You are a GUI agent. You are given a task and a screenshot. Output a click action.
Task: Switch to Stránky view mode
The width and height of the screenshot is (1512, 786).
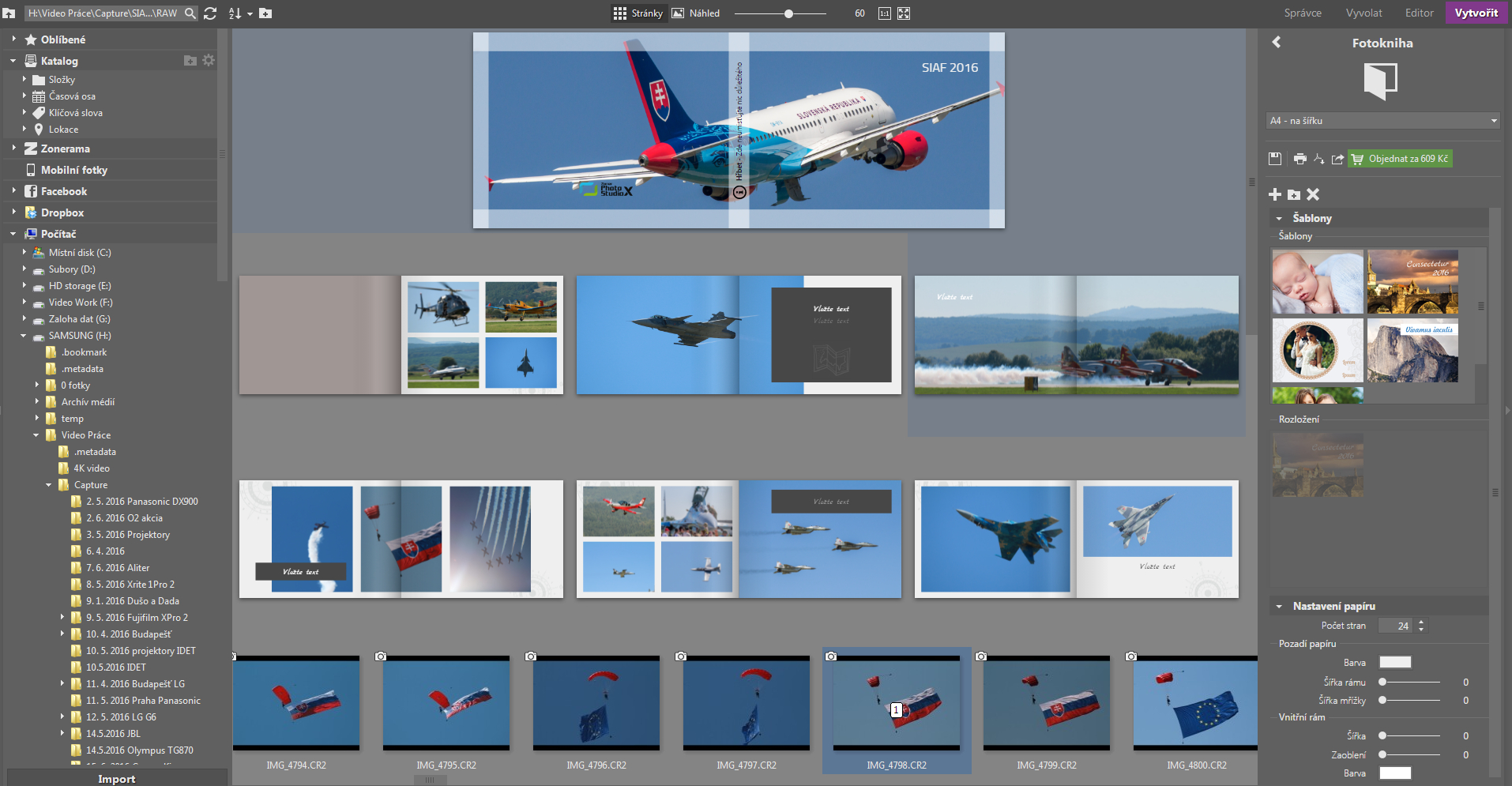pos(638,13)
